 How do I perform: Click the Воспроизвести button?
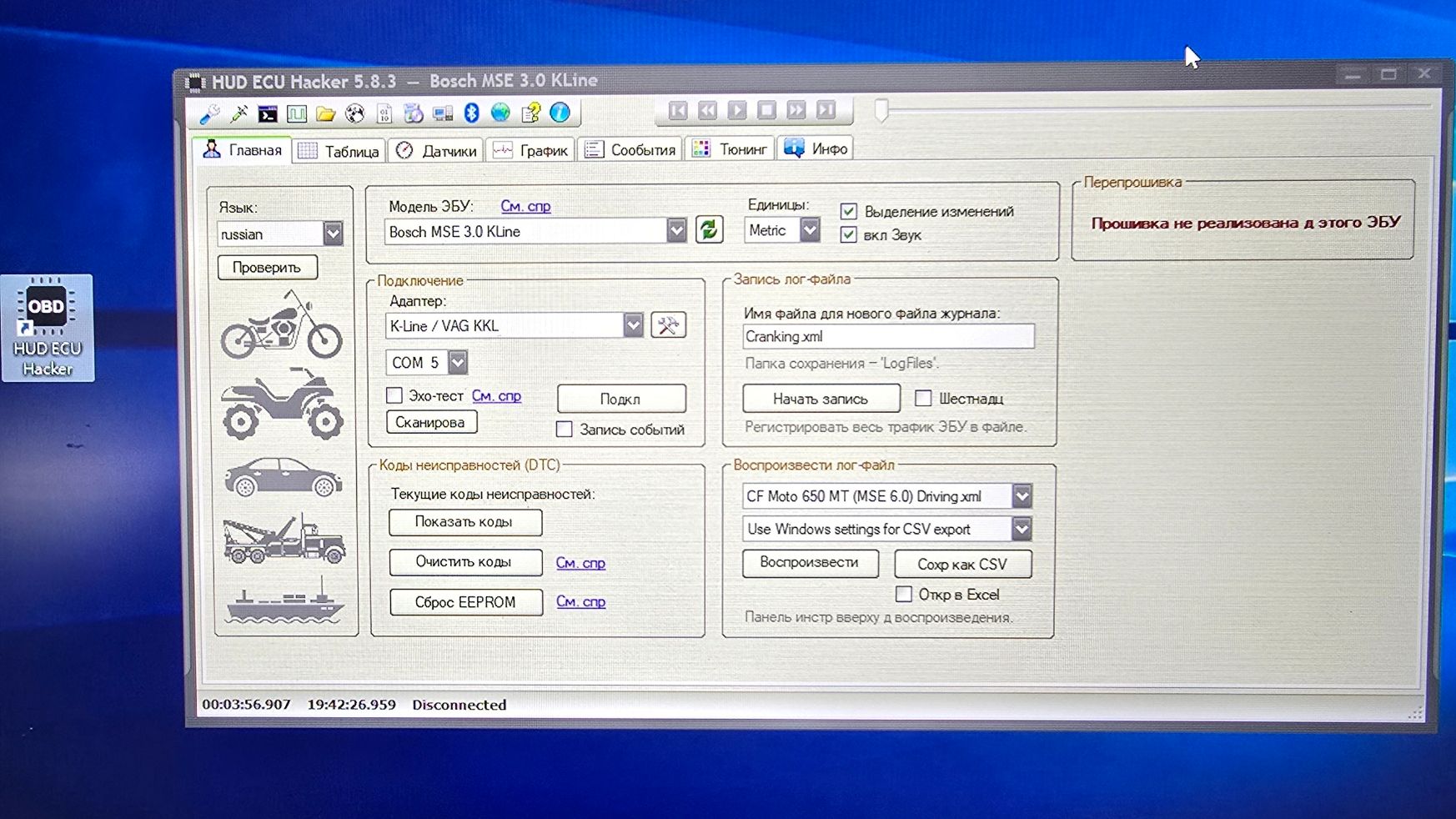click(811, 563)
